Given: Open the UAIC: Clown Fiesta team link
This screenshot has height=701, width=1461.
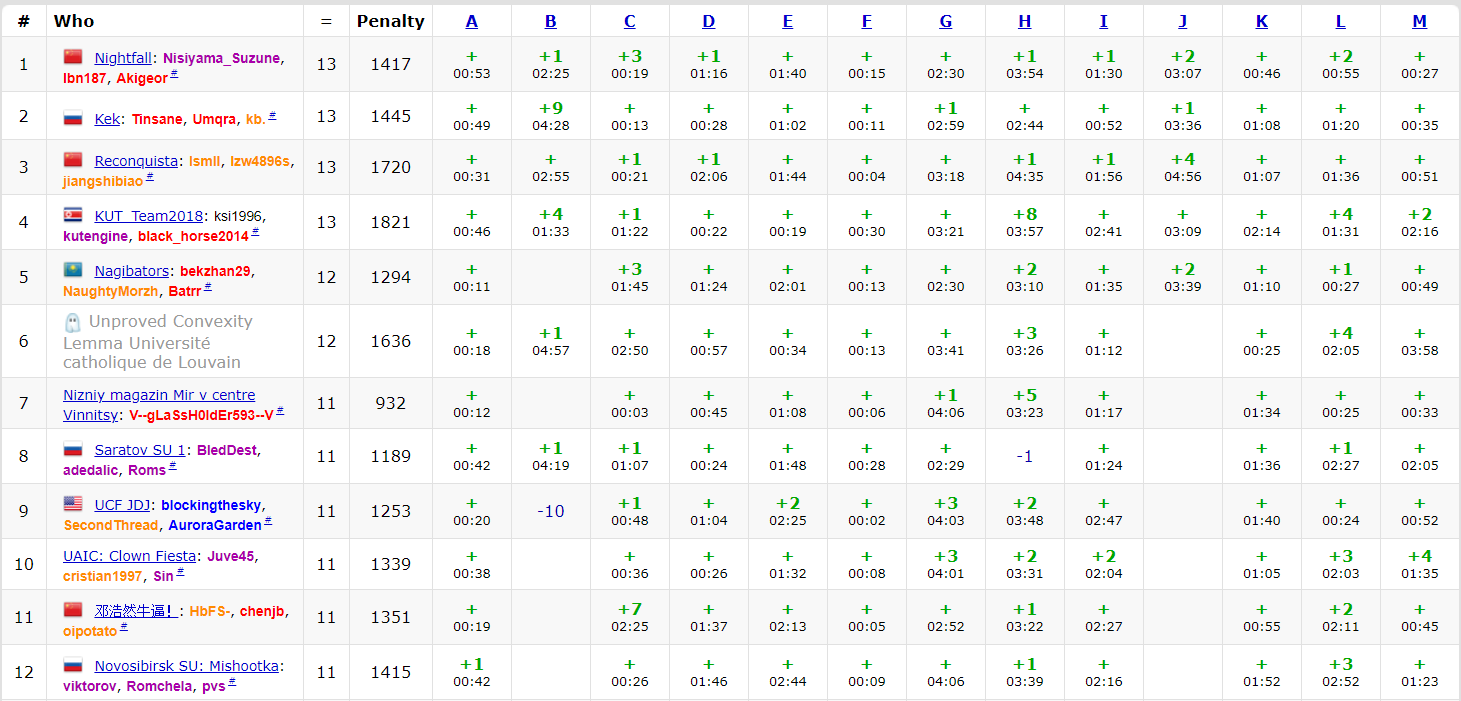Looking at the screenshot, I should point(129,556).
